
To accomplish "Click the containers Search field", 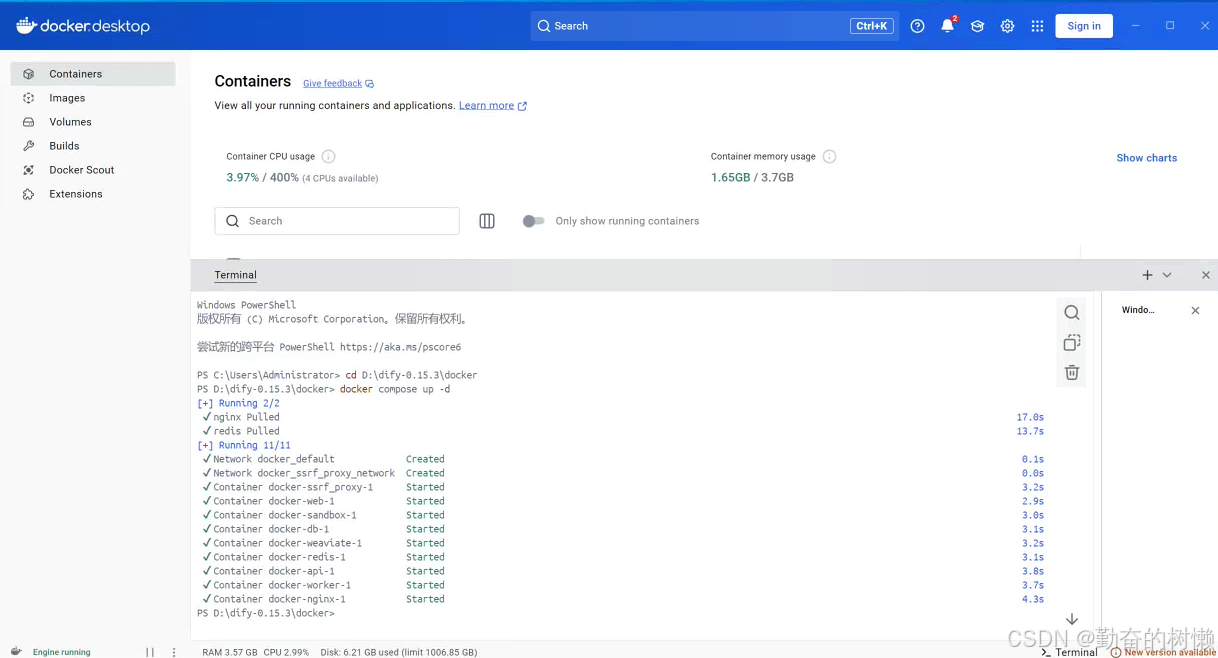I will [337, 221].
